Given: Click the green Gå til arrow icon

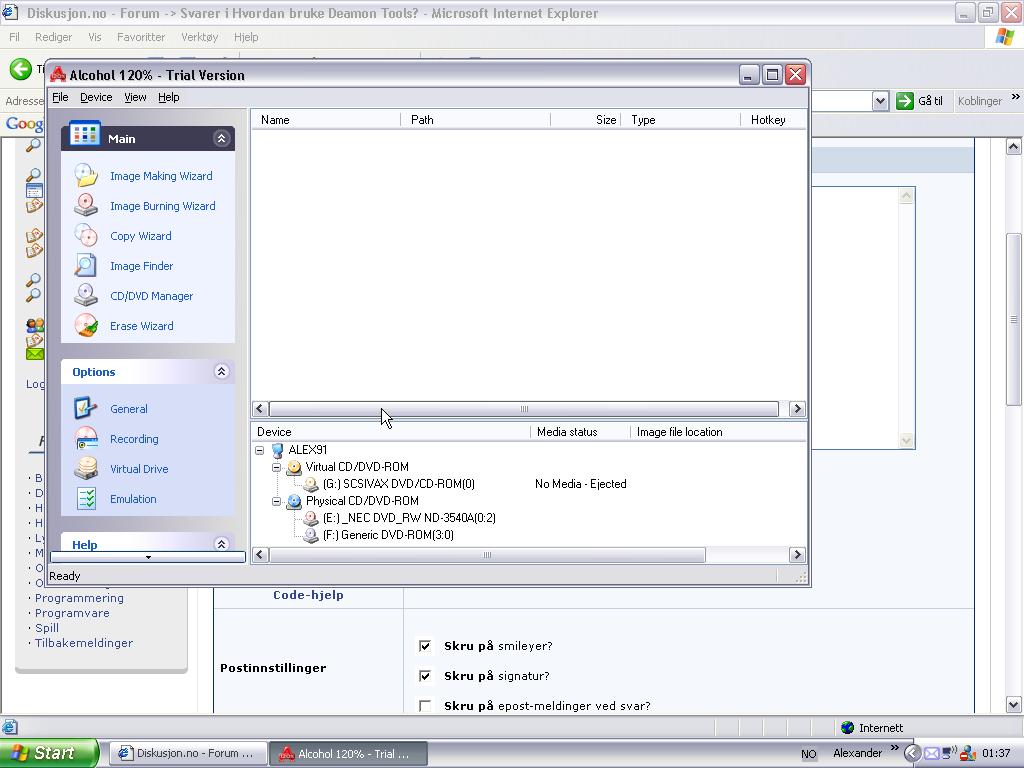Looking at the screenshot, I should pos(904,101).
